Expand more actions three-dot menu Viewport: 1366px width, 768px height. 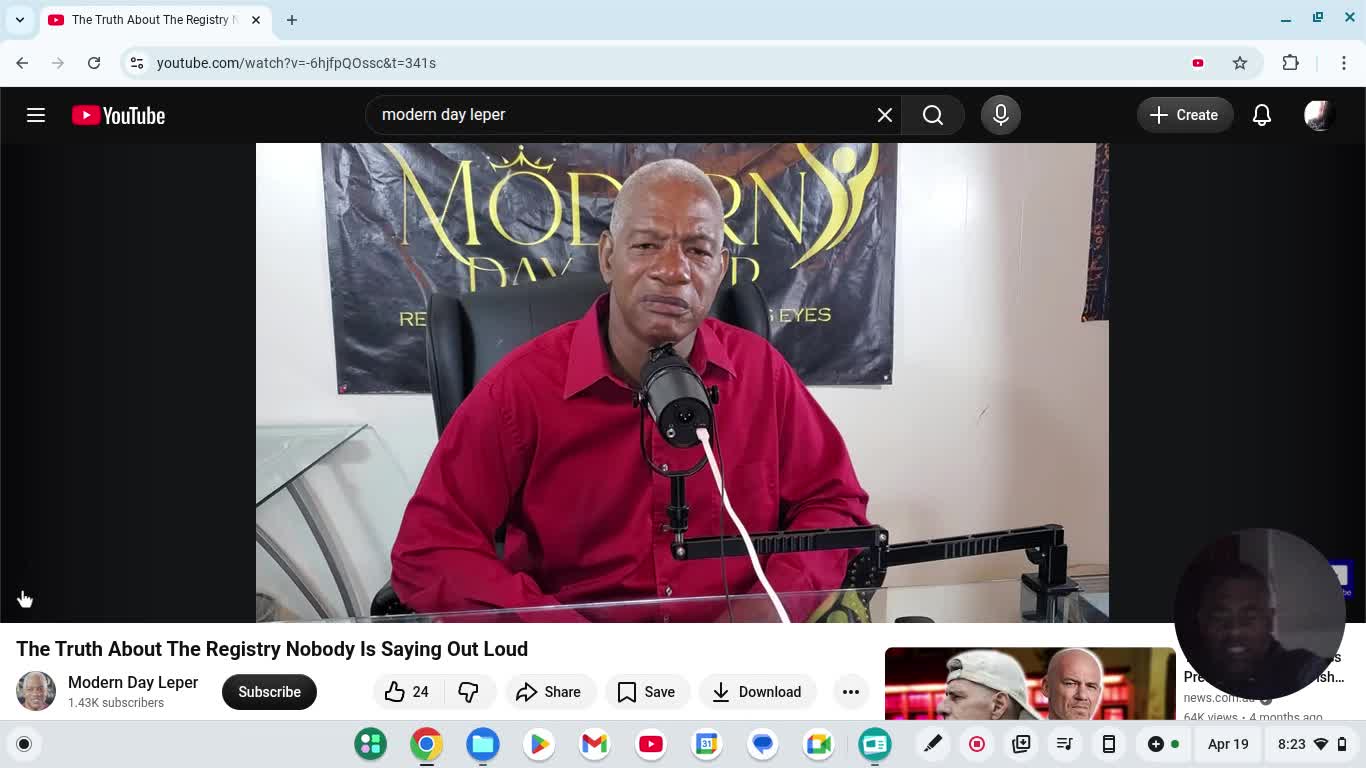850,692
